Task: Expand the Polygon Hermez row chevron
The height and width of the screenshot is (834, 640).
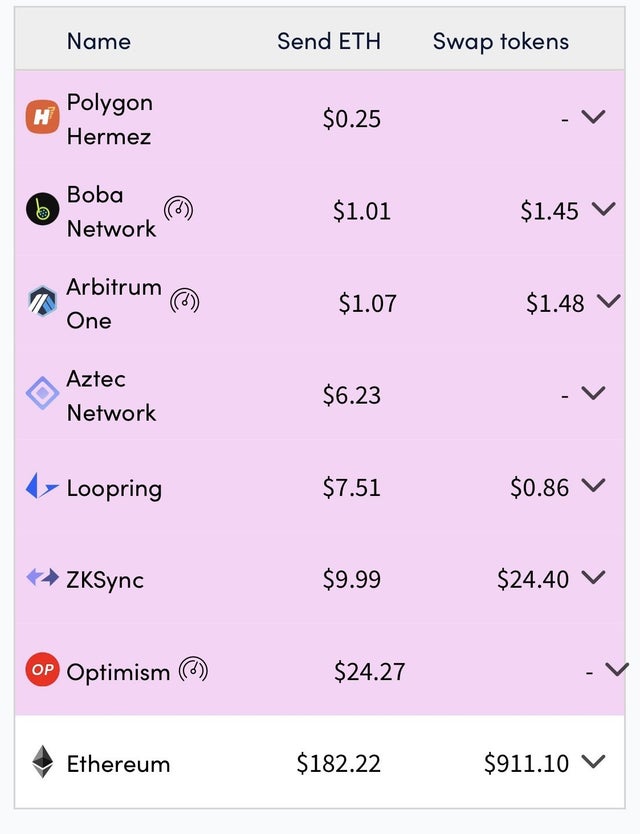Action: 593,116
